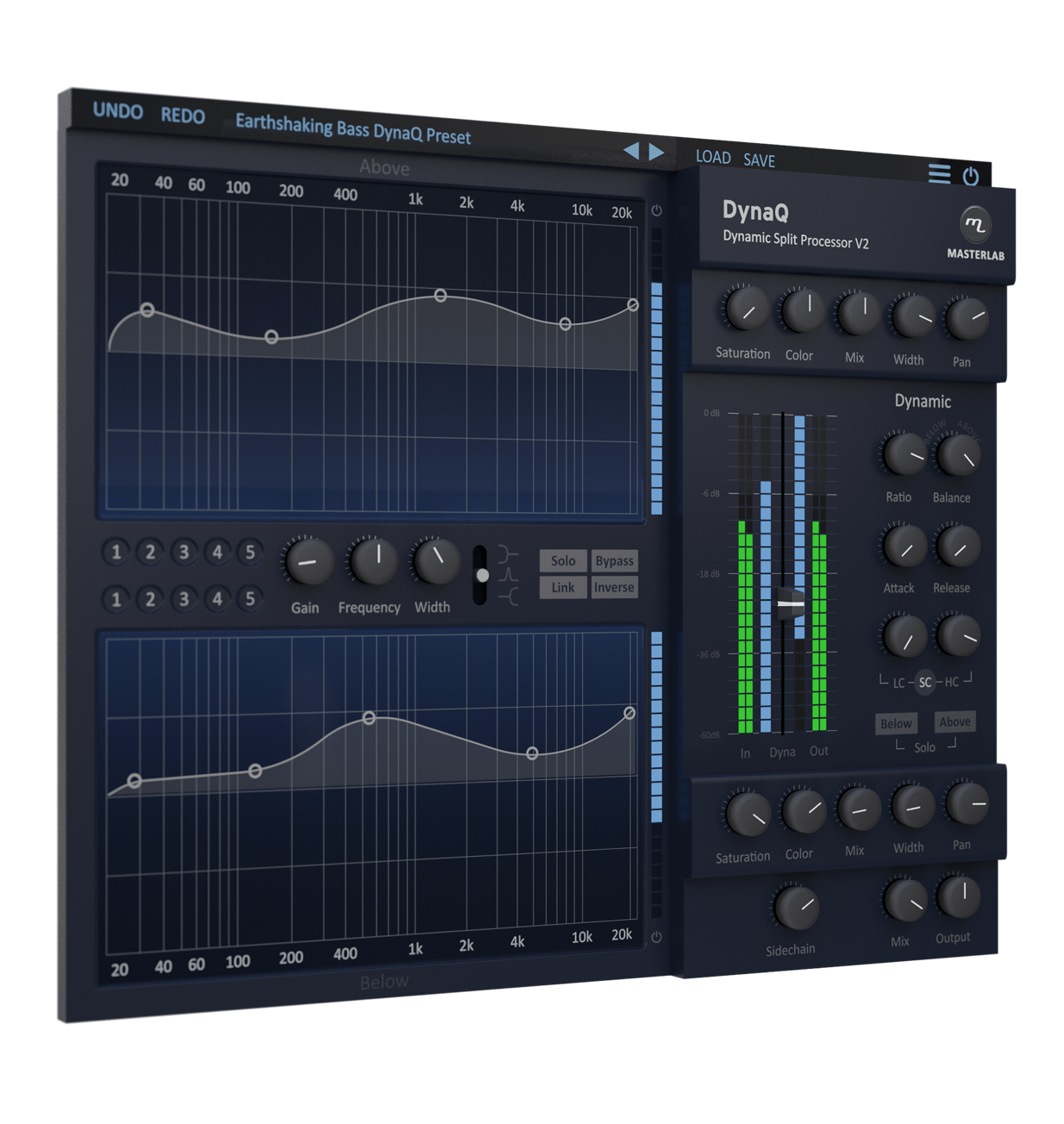Click the Masterlab logo icon
Screen dimensions: 1064x1124
click(x=975, y=225)
